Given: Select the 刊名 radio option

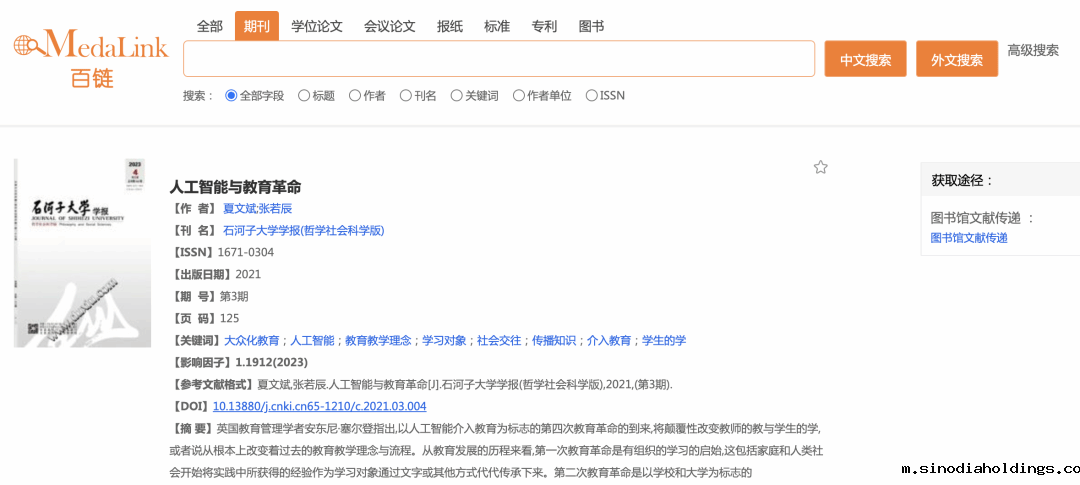Looking at the screenshot, I should [406, 96].
